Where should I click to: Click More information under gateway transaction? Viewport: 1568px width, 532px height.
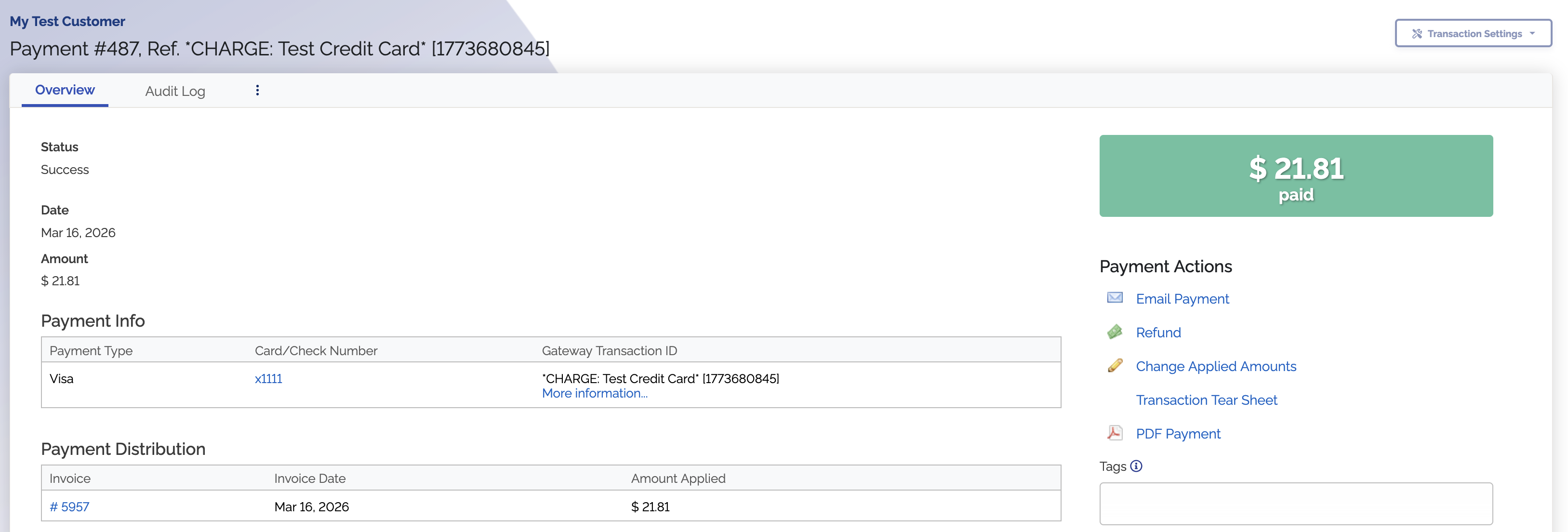[x=594, y=393]
